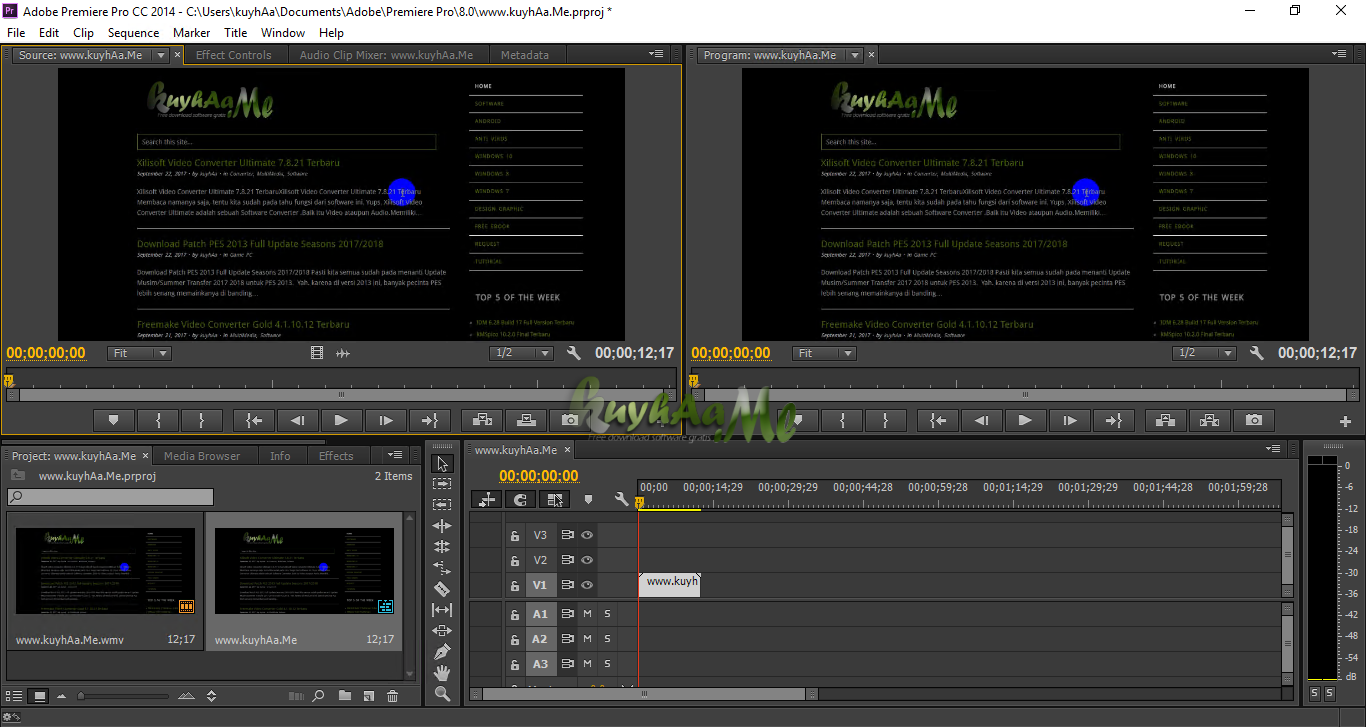Open Source monitor 1/2 resolution dropdown

click(521, 353)
